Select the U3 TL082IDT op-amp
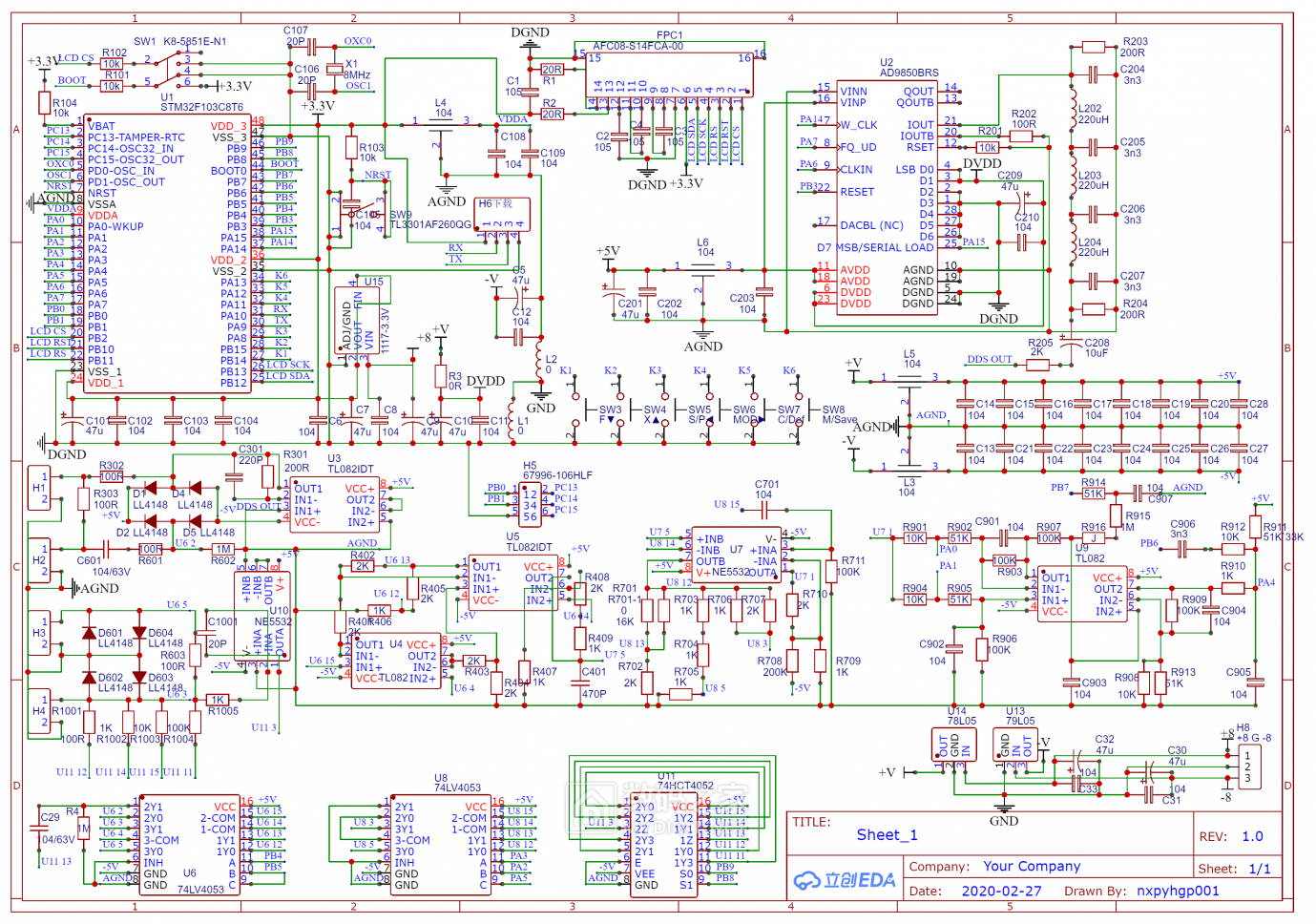Image resolution: width=1316 pixels, height=924 pixels. pos(334,504)
